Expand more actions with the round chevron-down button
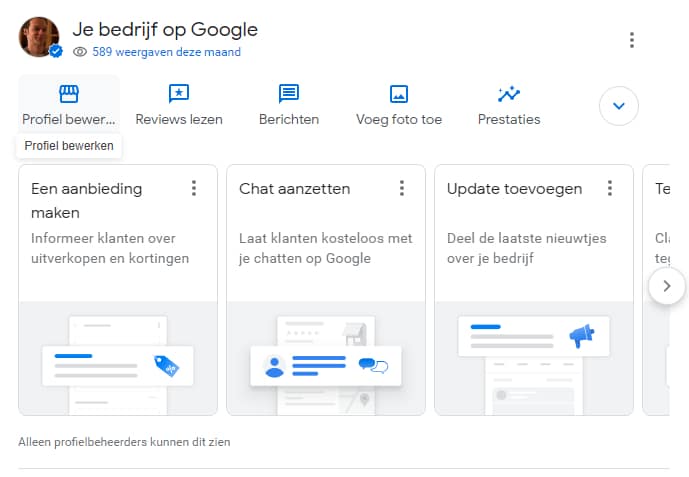This screenshot has width=689, height=477. 619,106
